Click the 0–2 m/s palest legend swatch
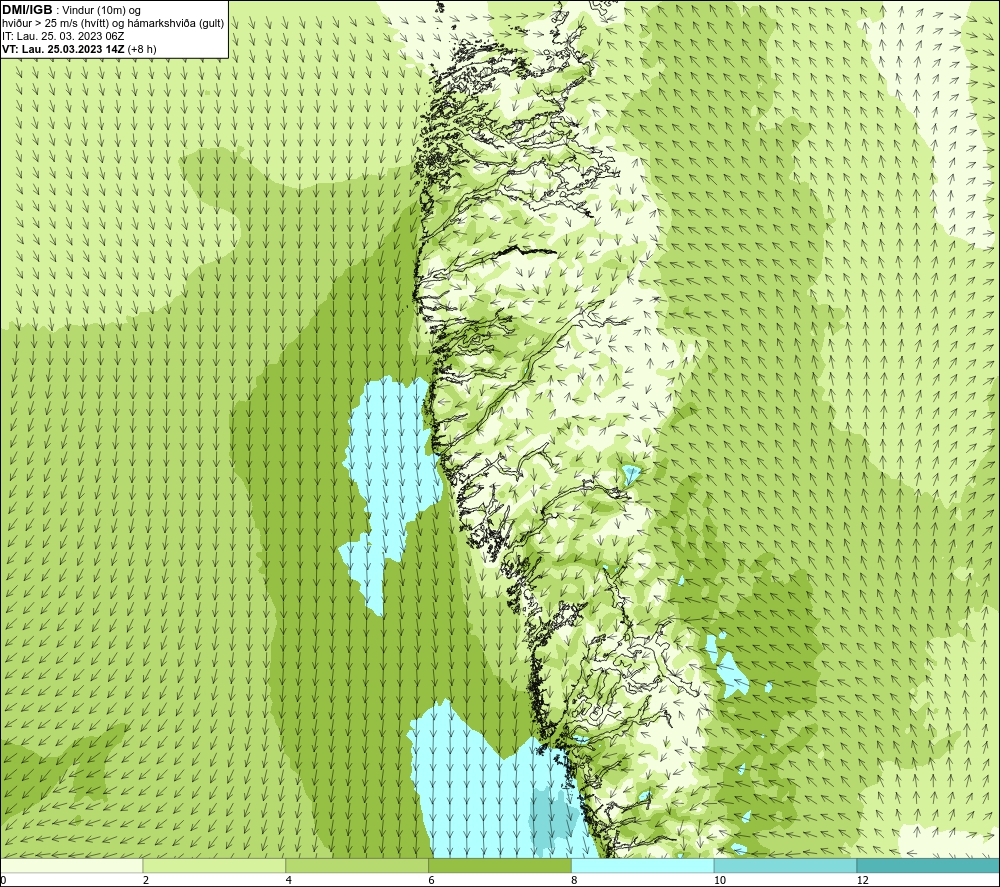Image resolution: width=1000 pixels, height=887 pixels. tap(71, 865)
